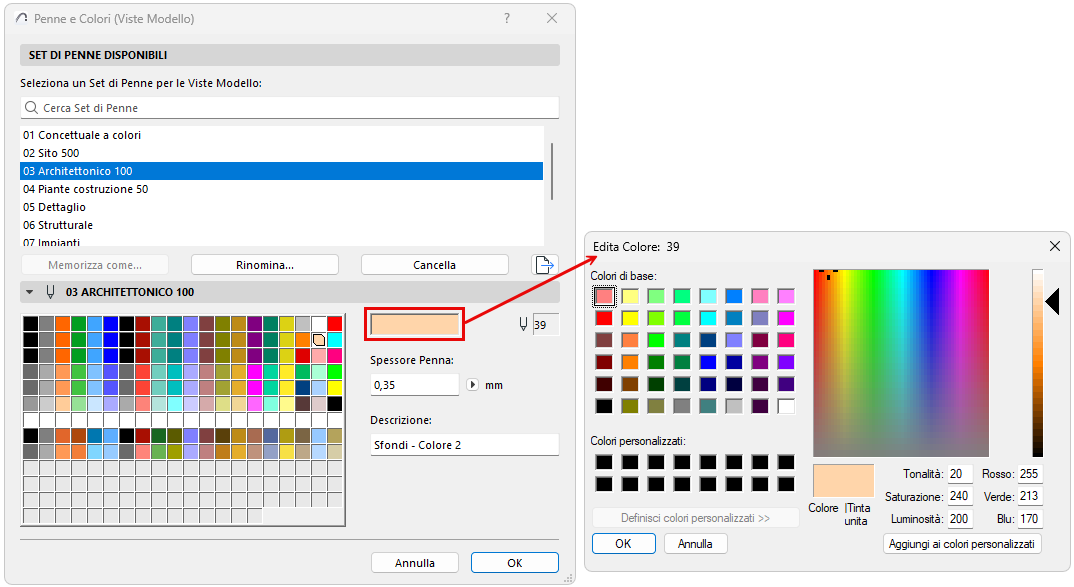Click the selected pen 39 color preview
The image size is (1074, 587).
click(x=414, y=323)
